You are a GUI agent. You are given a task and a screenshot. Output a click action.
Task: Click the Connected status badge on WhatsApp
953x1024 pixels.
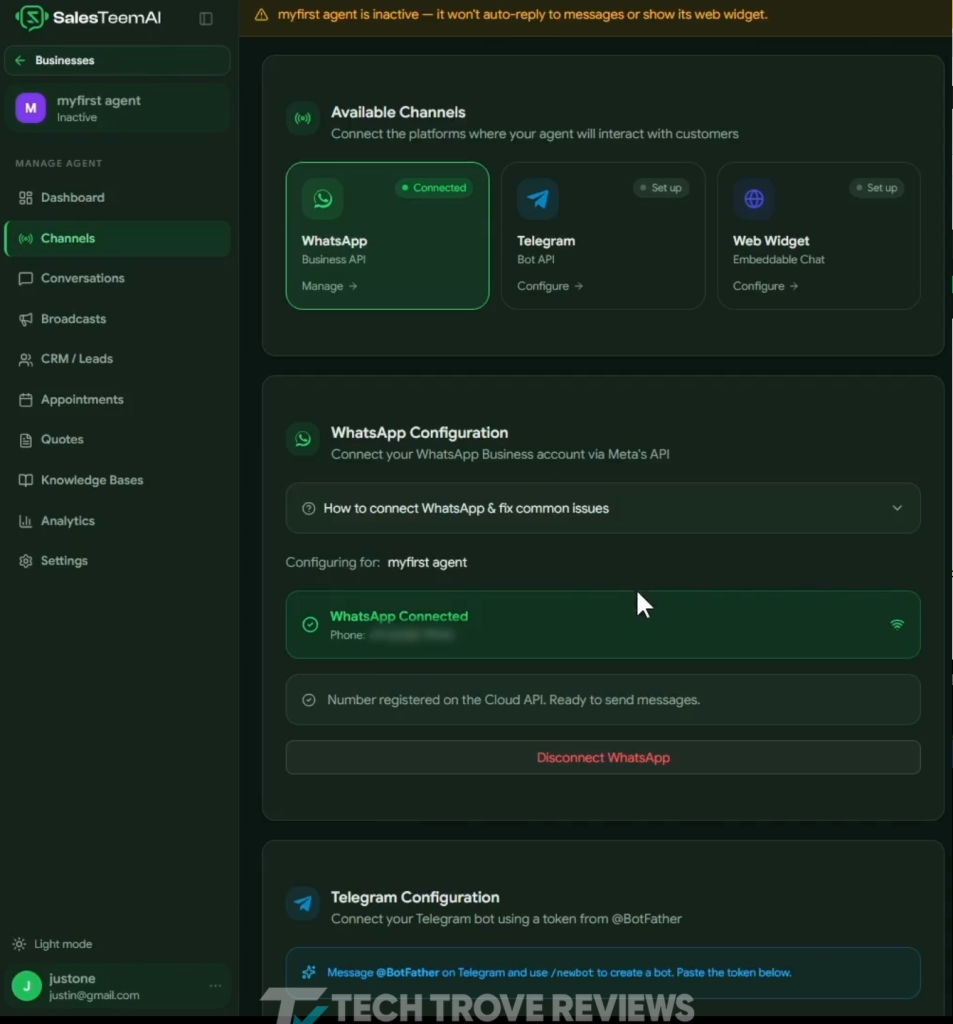[434, 188]
